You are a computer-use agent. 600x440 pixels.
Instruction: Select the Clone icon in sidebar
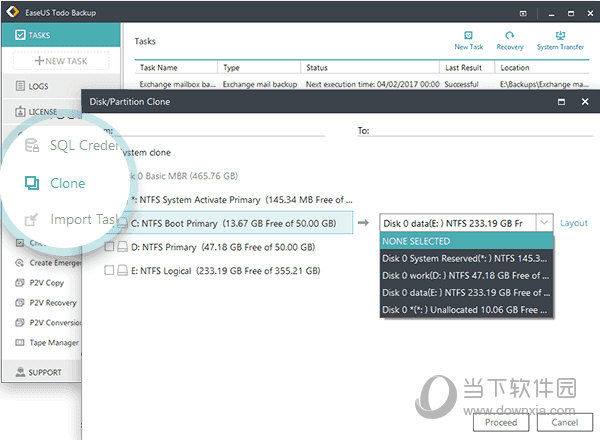[x=32, y=183]
